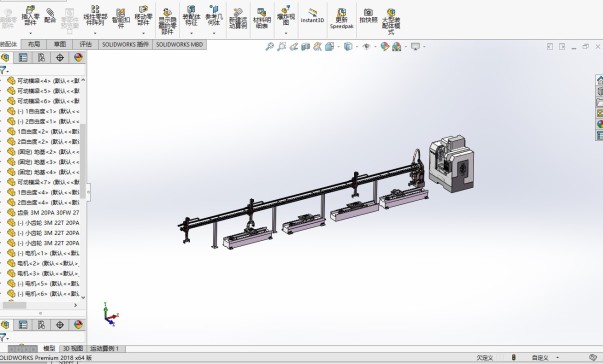The height and width of the screenshot is (364, 603).
Task: Toggle Instant3D mode
Action: pyautogui.click(x=312, y=16)
